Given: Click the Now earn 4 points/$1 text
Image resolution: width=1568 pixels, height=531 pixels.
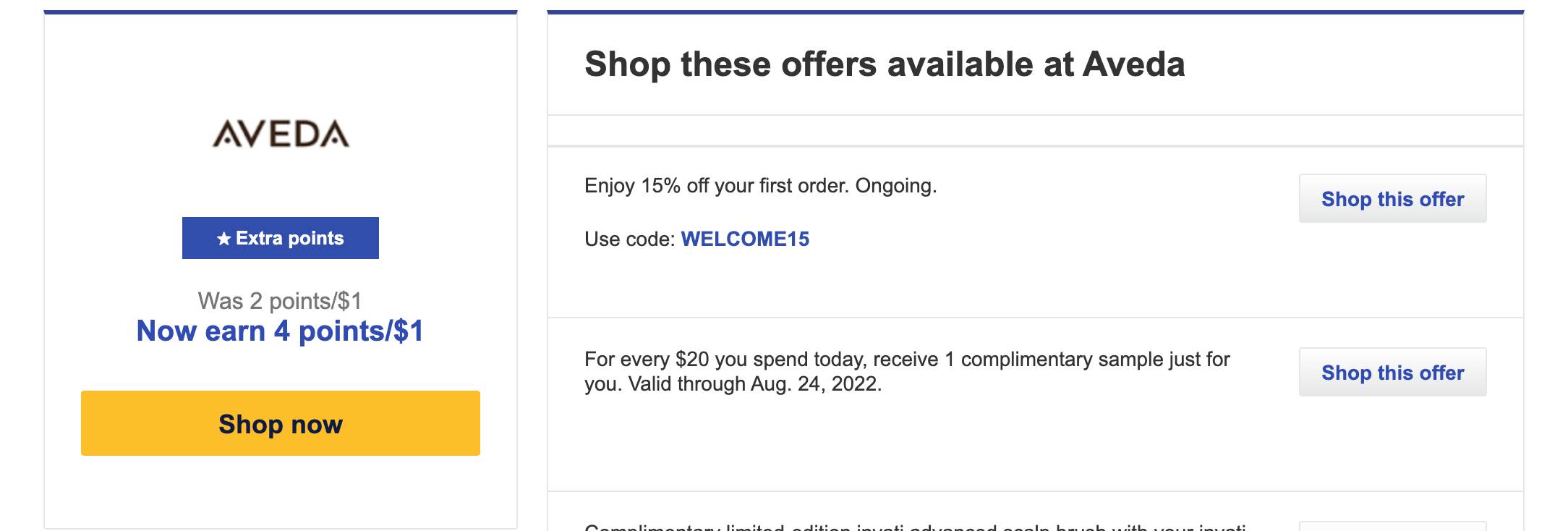Looking at the screenshot, I should tap(281, 331).
